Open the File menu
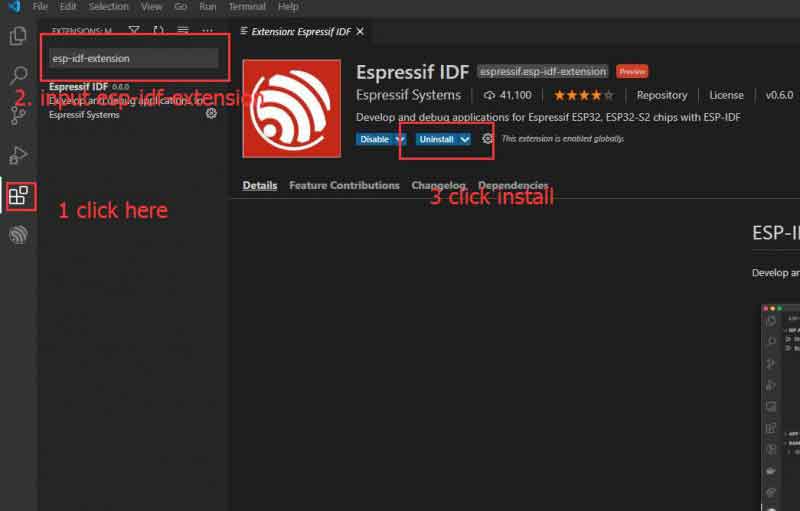 40,7
